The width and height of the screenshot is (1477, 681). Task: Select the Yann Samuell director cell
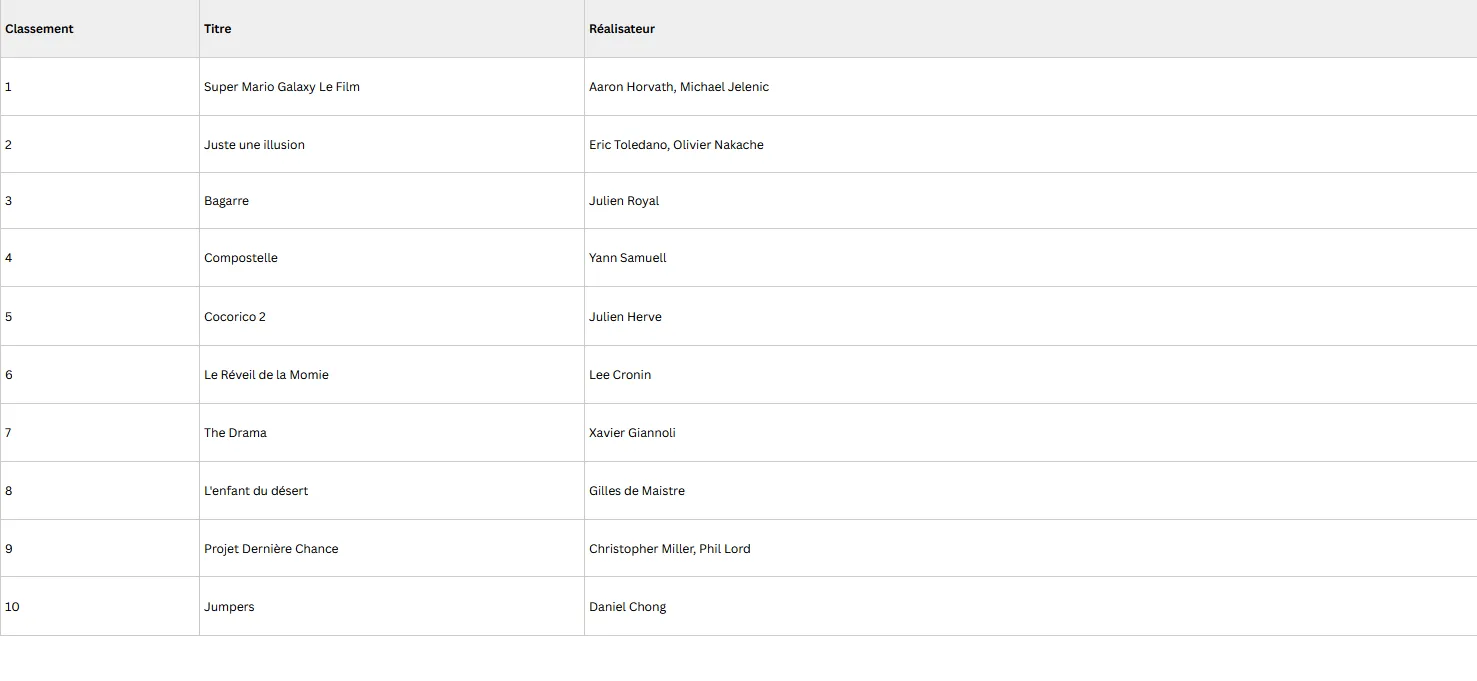627,258
